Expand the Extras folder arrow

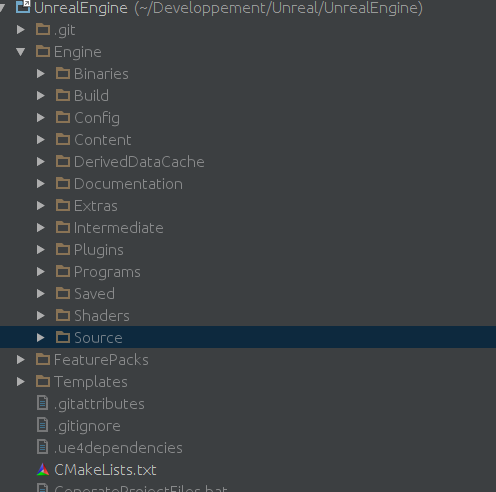tap(41, 205)
